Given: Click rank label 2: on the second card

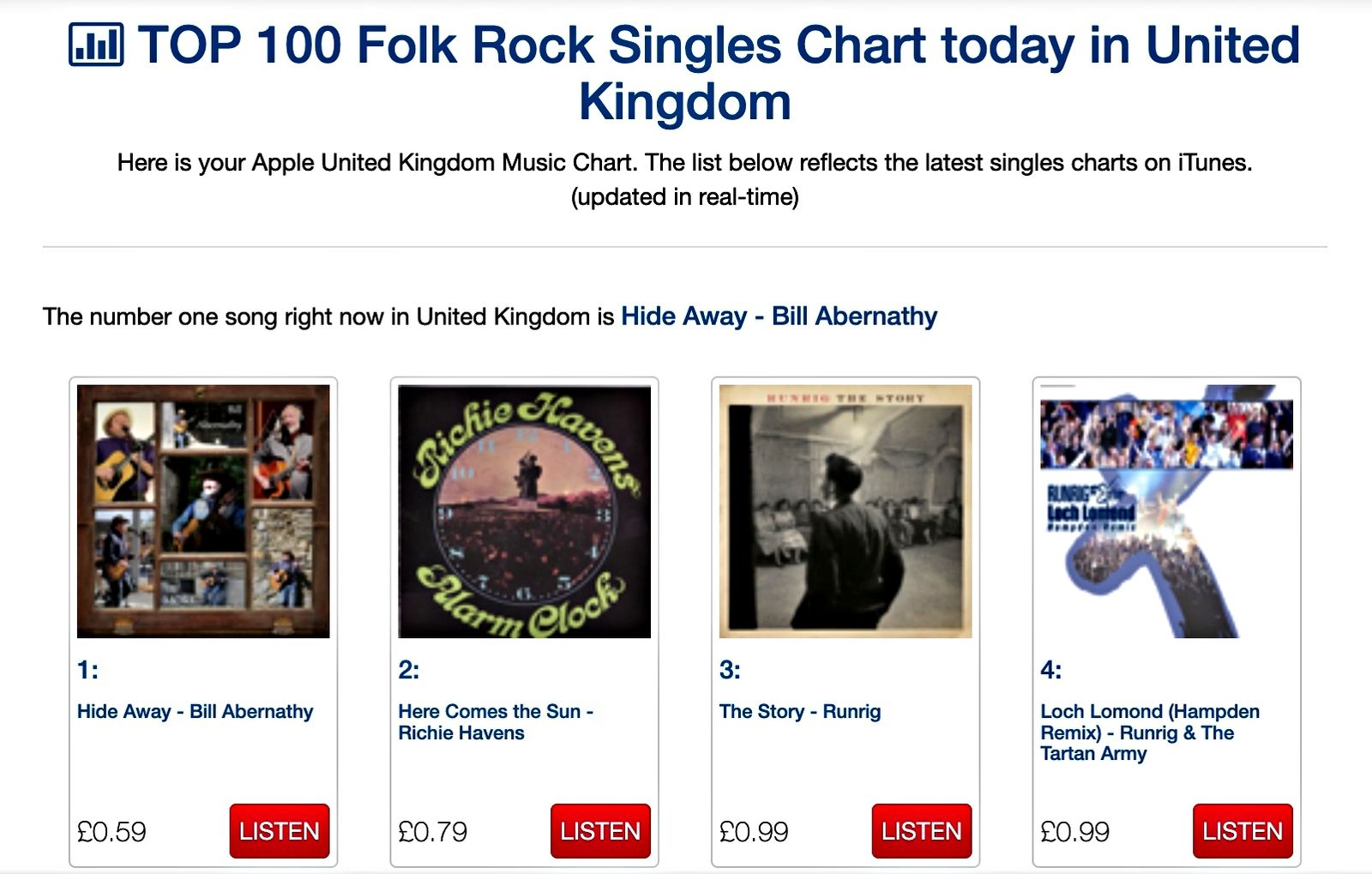Looking at the screenshot, I should tap(409, 670).
